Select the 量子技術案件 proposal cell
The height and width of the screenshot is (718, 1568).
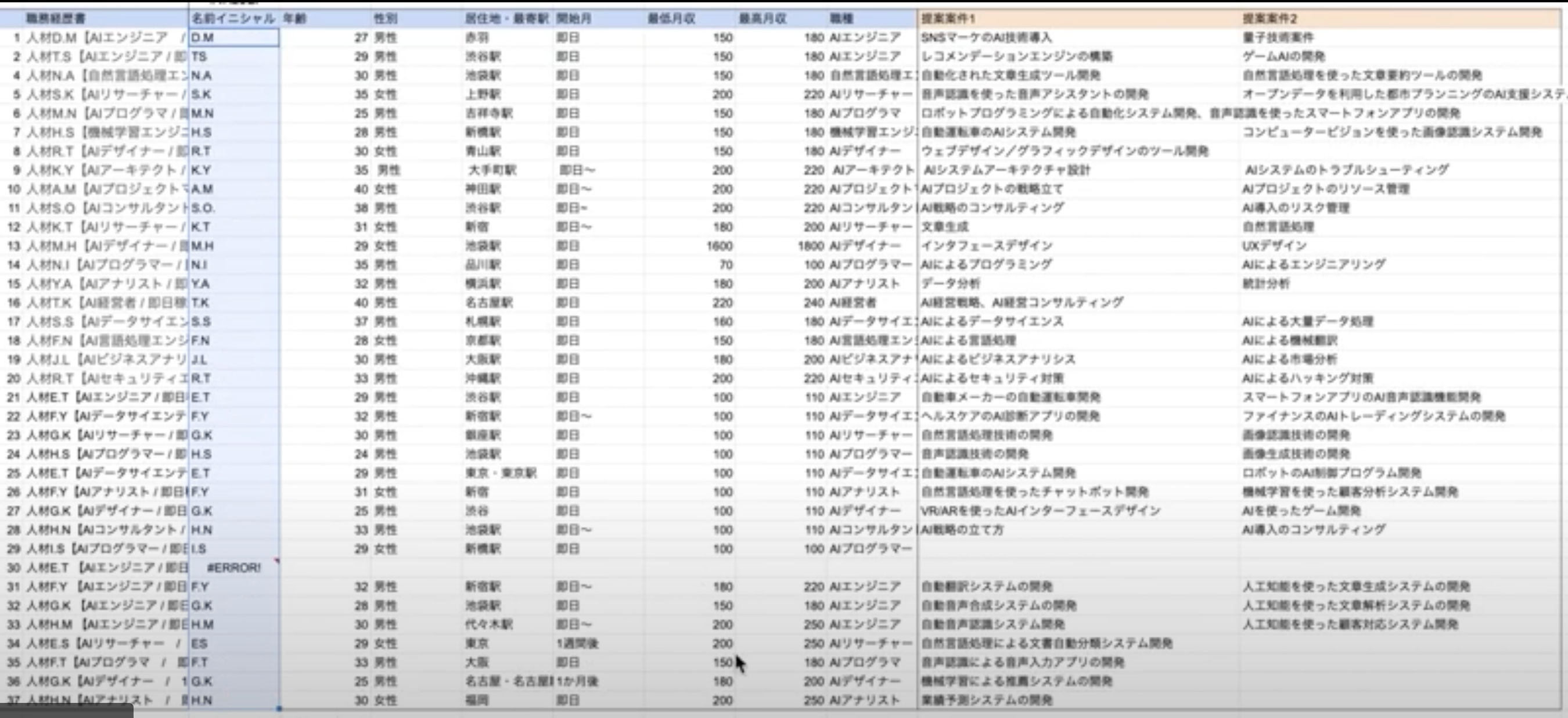point(1278,38)
